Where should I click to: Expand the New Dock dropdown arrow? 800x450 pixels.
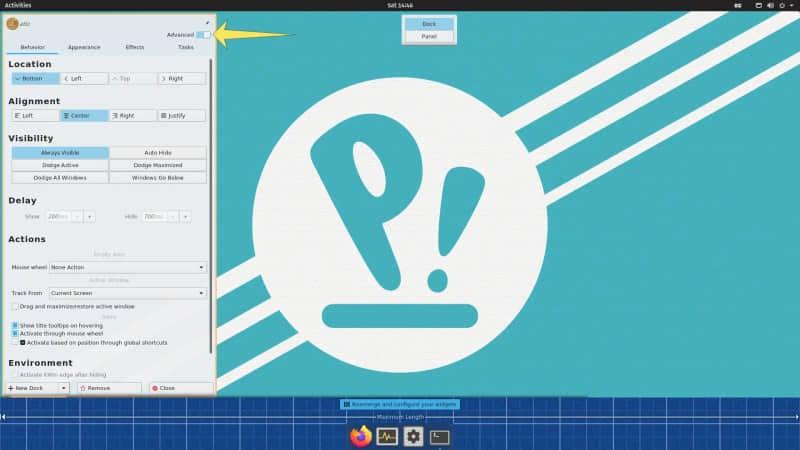pyautogui.click(x=63, y=387)
